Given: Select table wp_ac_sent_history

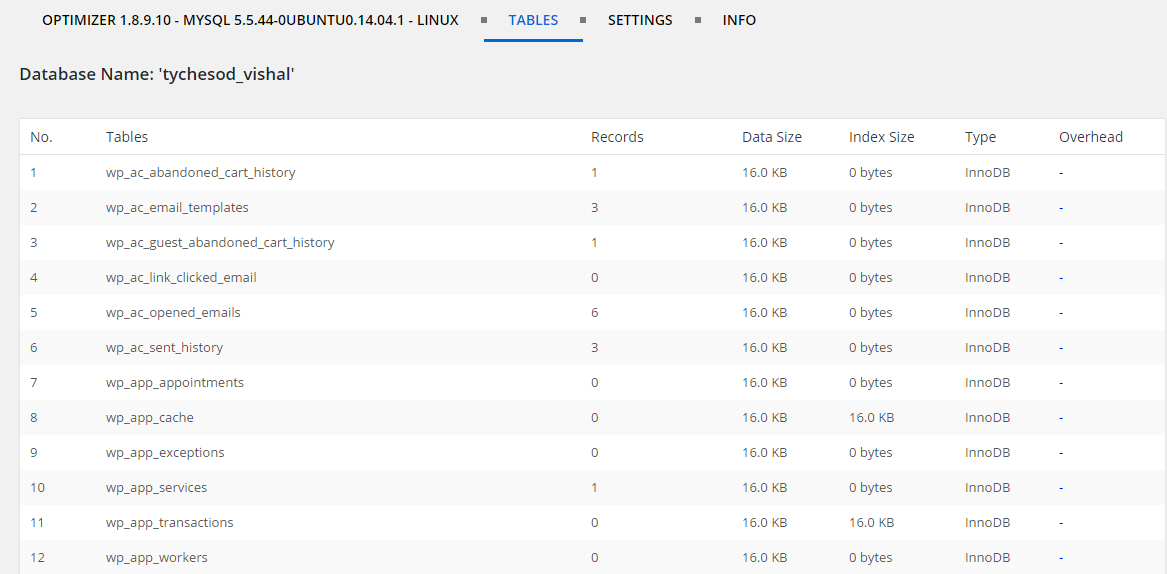Looking at the screenshot, I should point(164,348).
